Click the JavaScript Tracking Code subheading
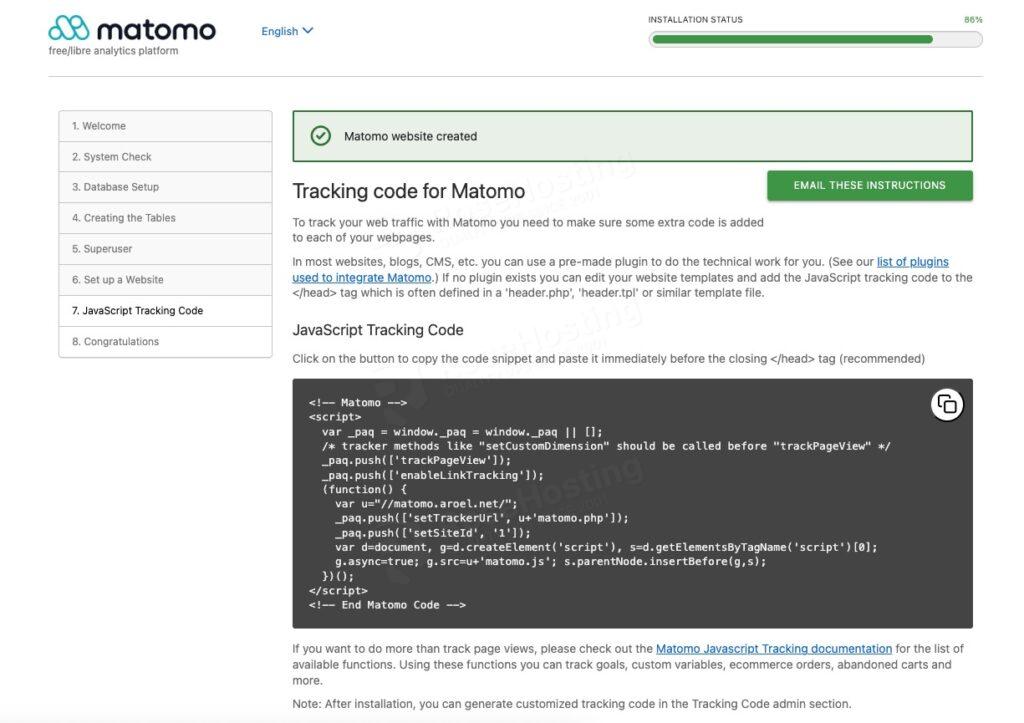The height and width of the screenshot is (723, 1024). coord(377,330)
